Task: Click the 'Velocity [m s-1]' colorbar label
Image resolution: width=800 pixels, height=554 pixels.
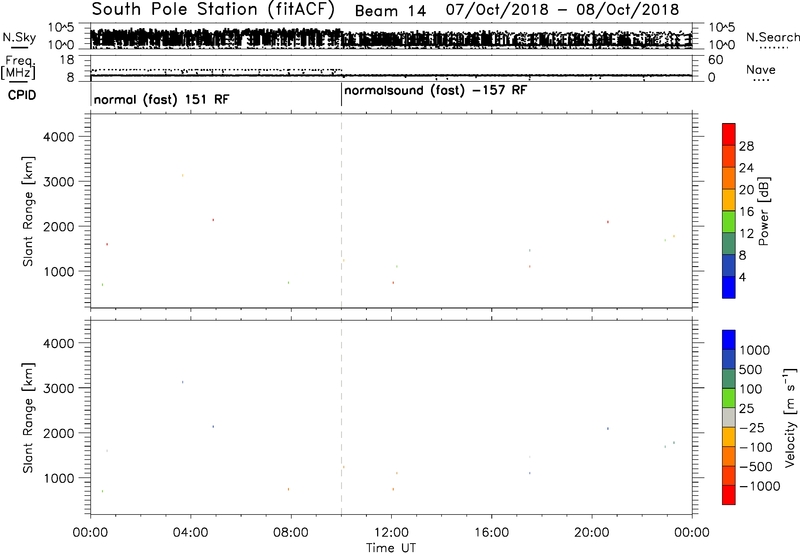Action: [x=790, y=418]
